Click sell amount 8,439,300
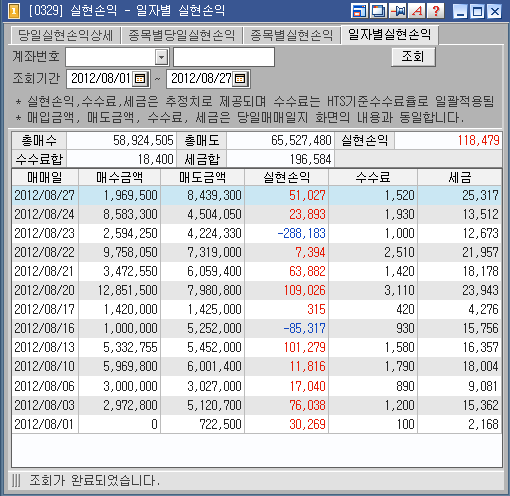 (214, 195)
